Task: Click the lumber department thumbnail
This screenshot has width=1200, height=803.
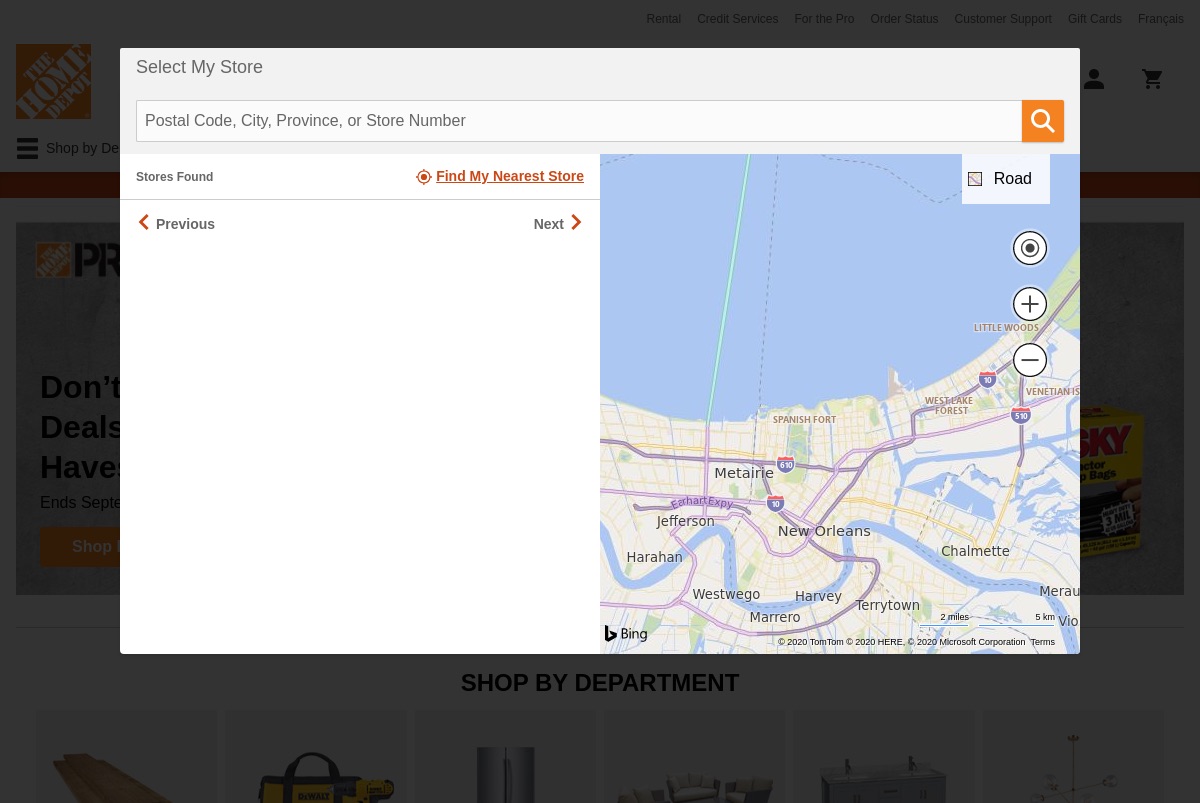Action: (x=127, y=757)
